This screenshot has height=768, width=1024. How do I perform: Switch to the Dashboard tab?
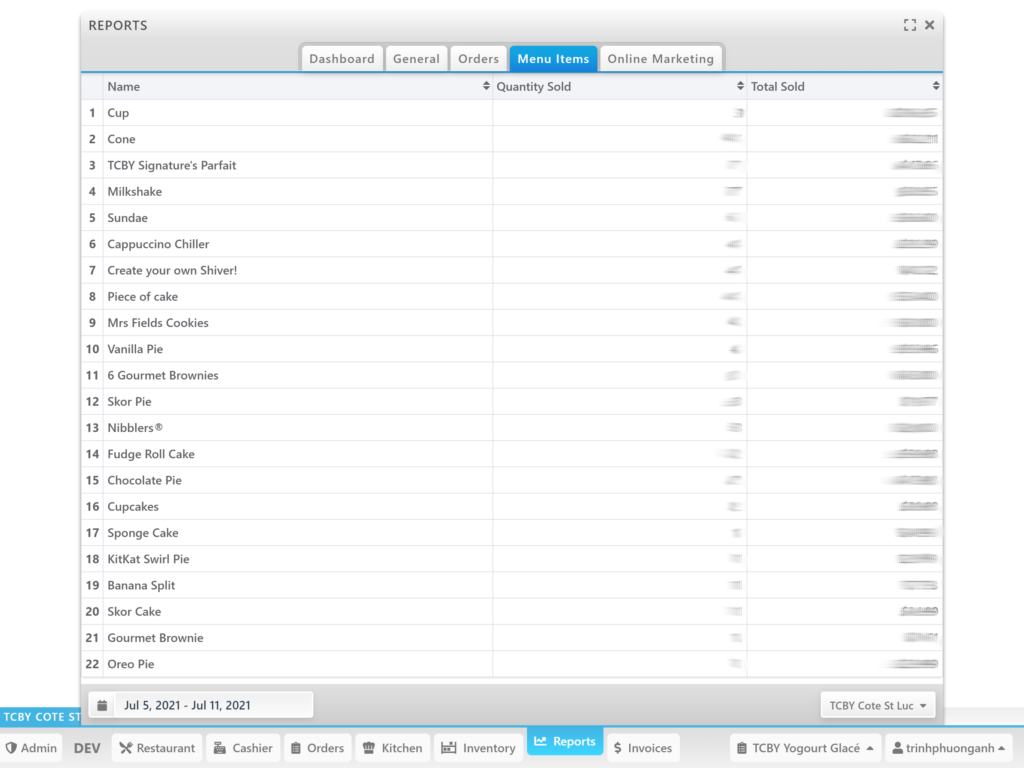[341, 59]
